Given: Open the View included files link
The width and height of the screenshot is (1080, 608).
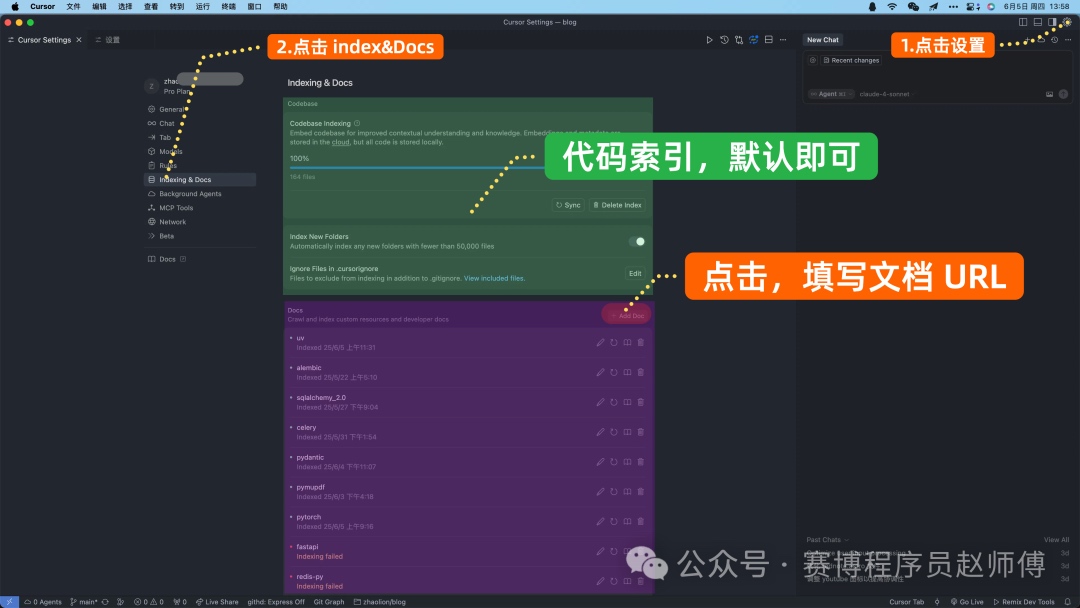Looking at the screenshot, I should pos(495,279).
